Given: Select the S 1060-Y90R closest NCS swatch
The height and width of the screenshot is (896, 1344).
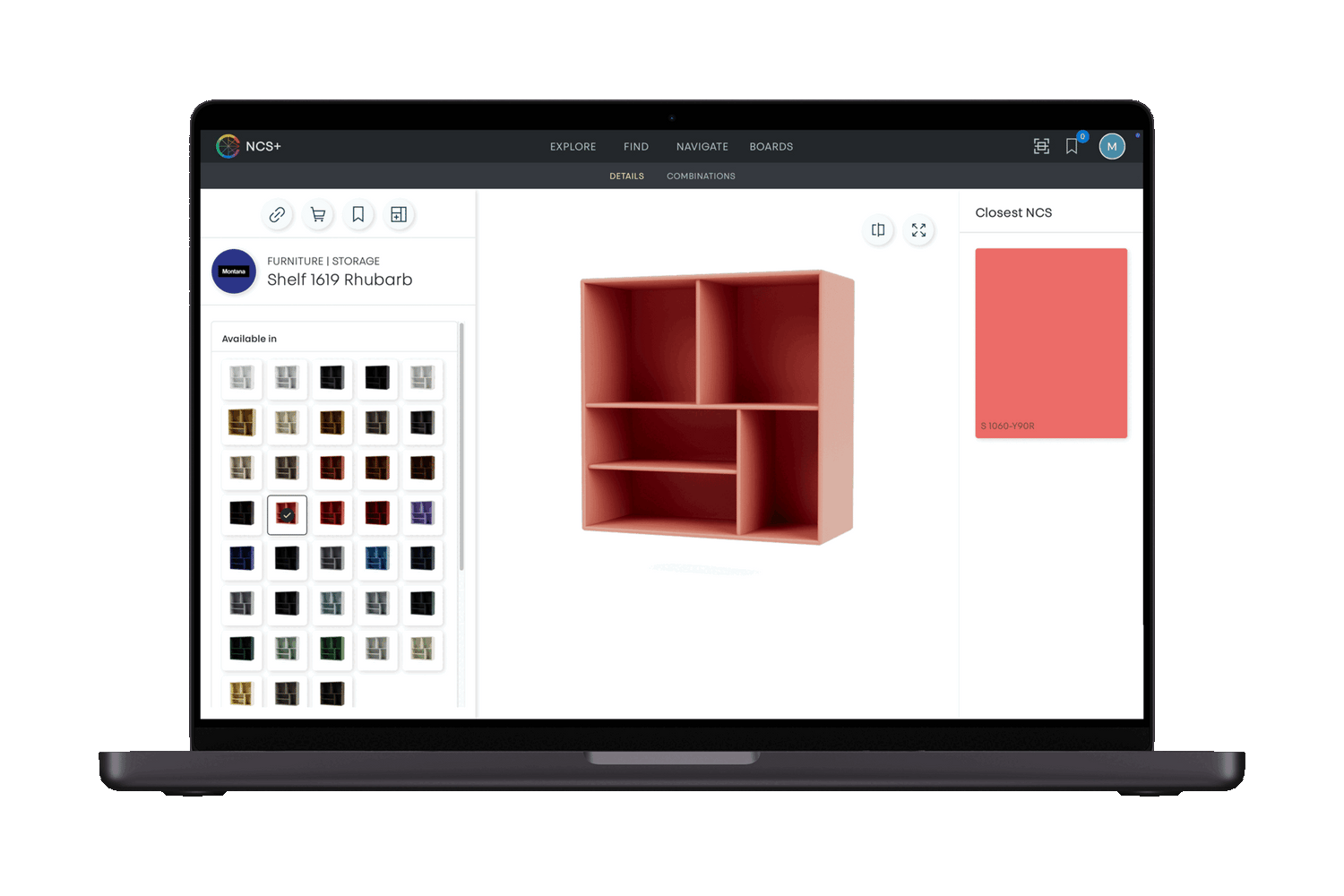Looking at the screenshot, I should point(1051,343).
